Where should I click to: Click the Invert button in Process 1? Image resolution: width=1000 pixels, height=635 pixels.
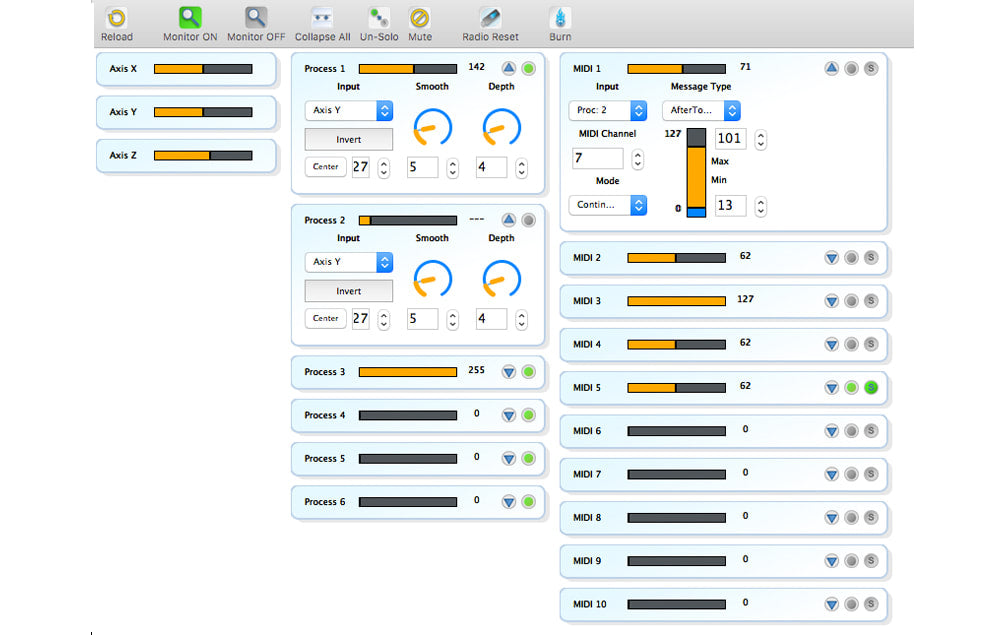348,140
